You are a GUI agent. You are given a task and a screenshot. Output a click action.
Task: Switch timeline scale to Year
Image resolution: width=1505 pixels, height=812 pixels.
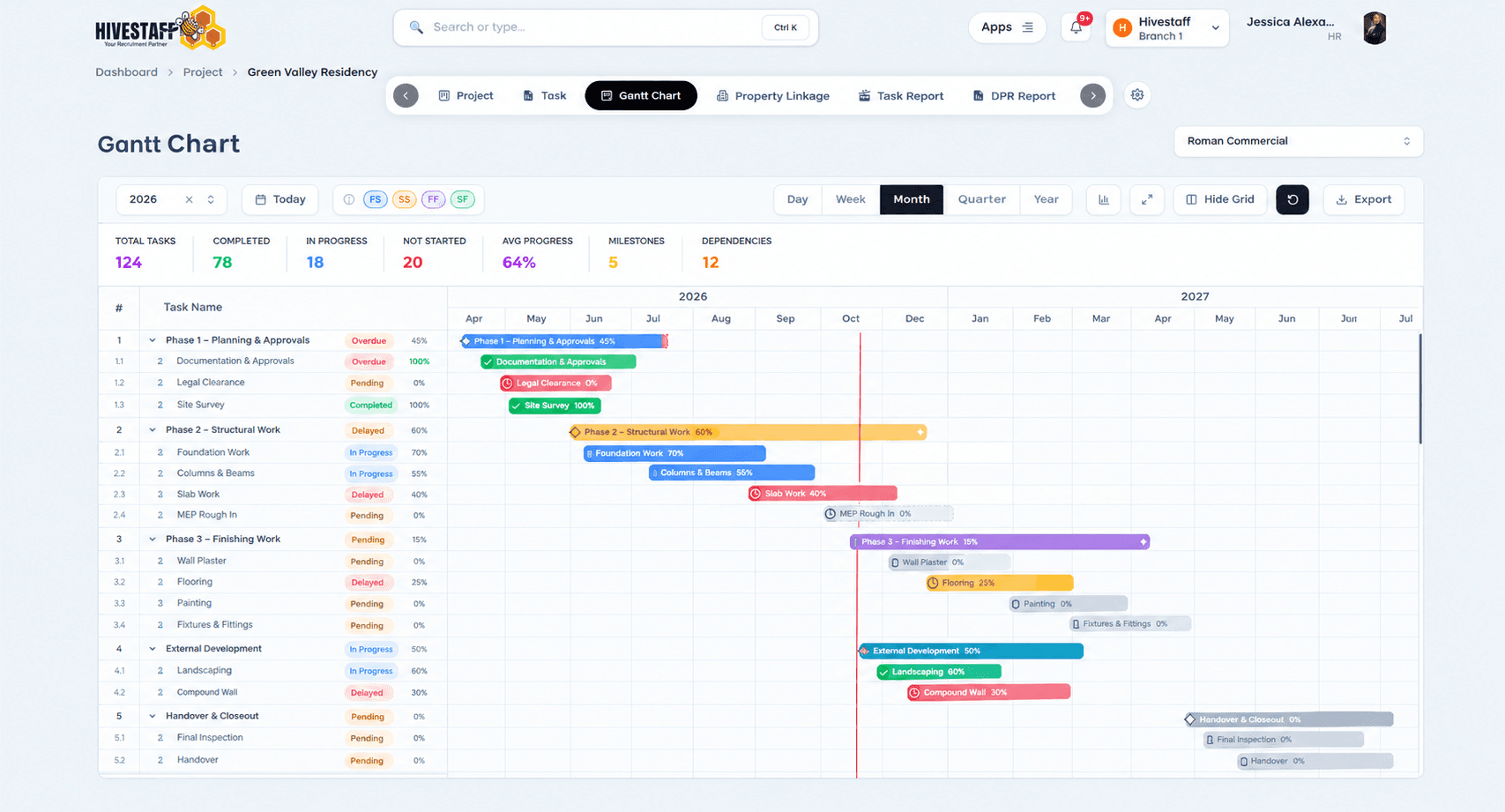1046,199
